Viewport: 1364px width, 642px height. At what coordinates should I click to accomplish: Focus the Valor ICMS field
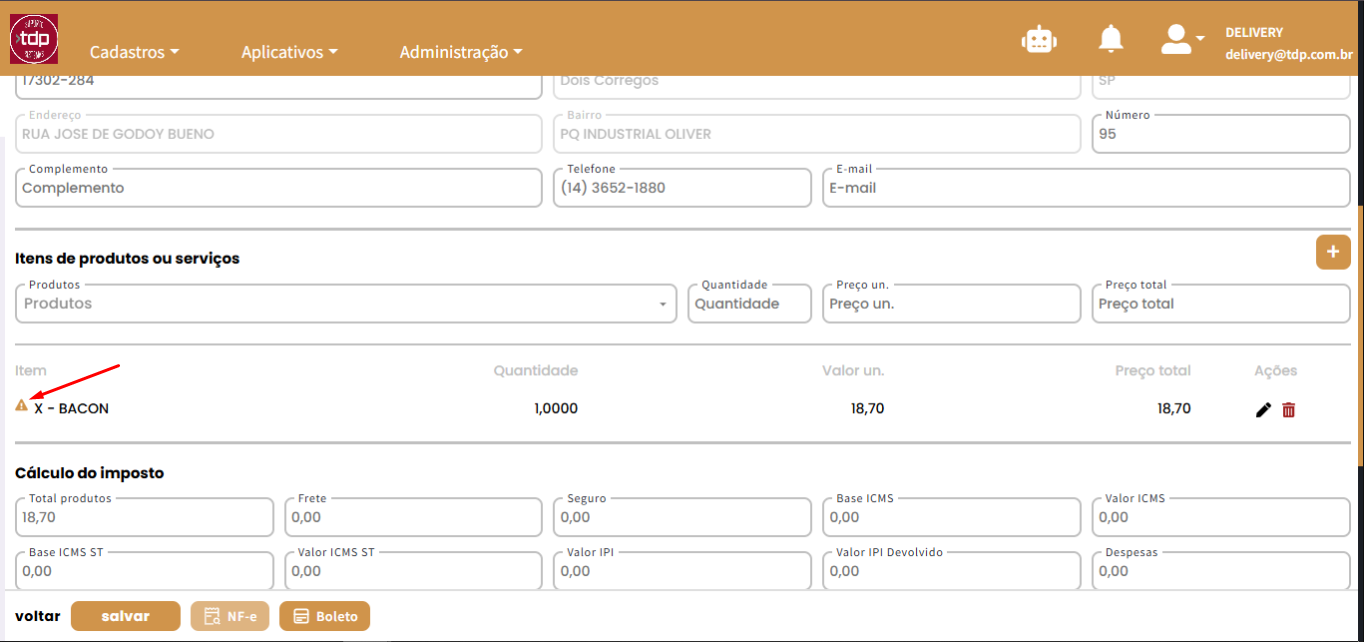click(x=1221, y=517)
